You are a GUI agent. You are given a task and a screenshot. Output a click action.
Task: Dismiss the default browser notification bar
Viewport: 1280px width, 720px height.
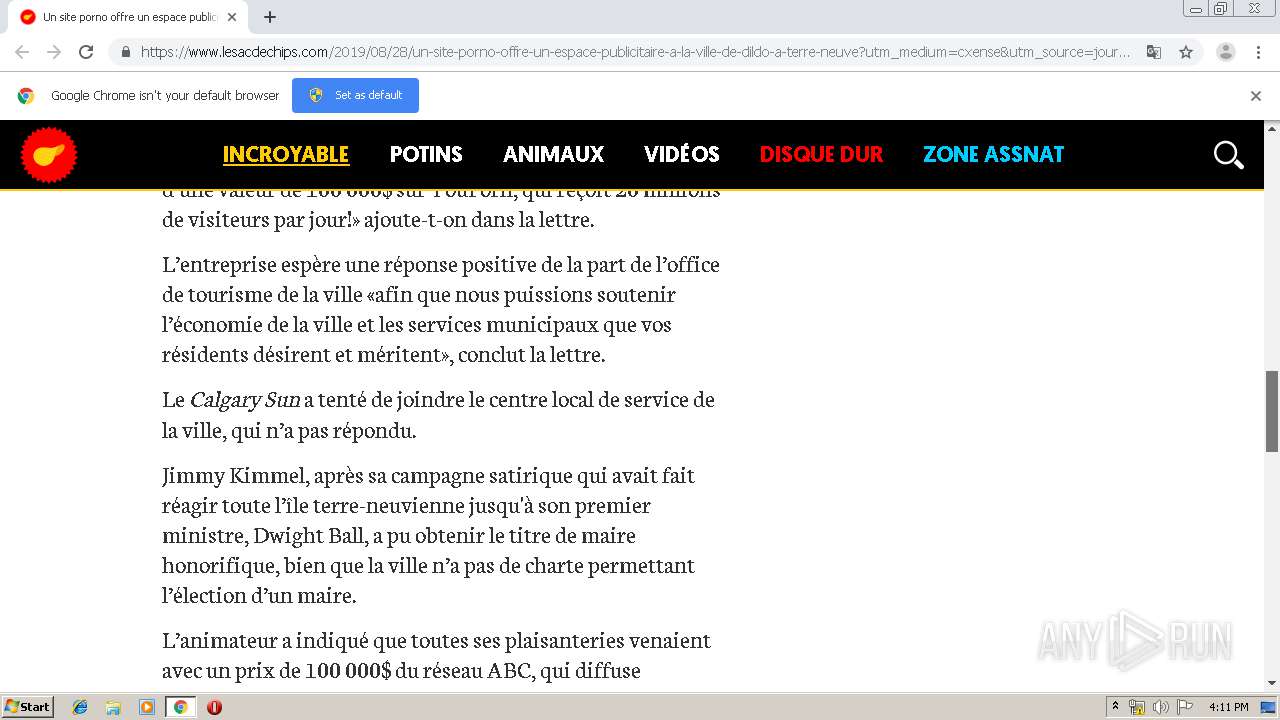click(1256, 96)
